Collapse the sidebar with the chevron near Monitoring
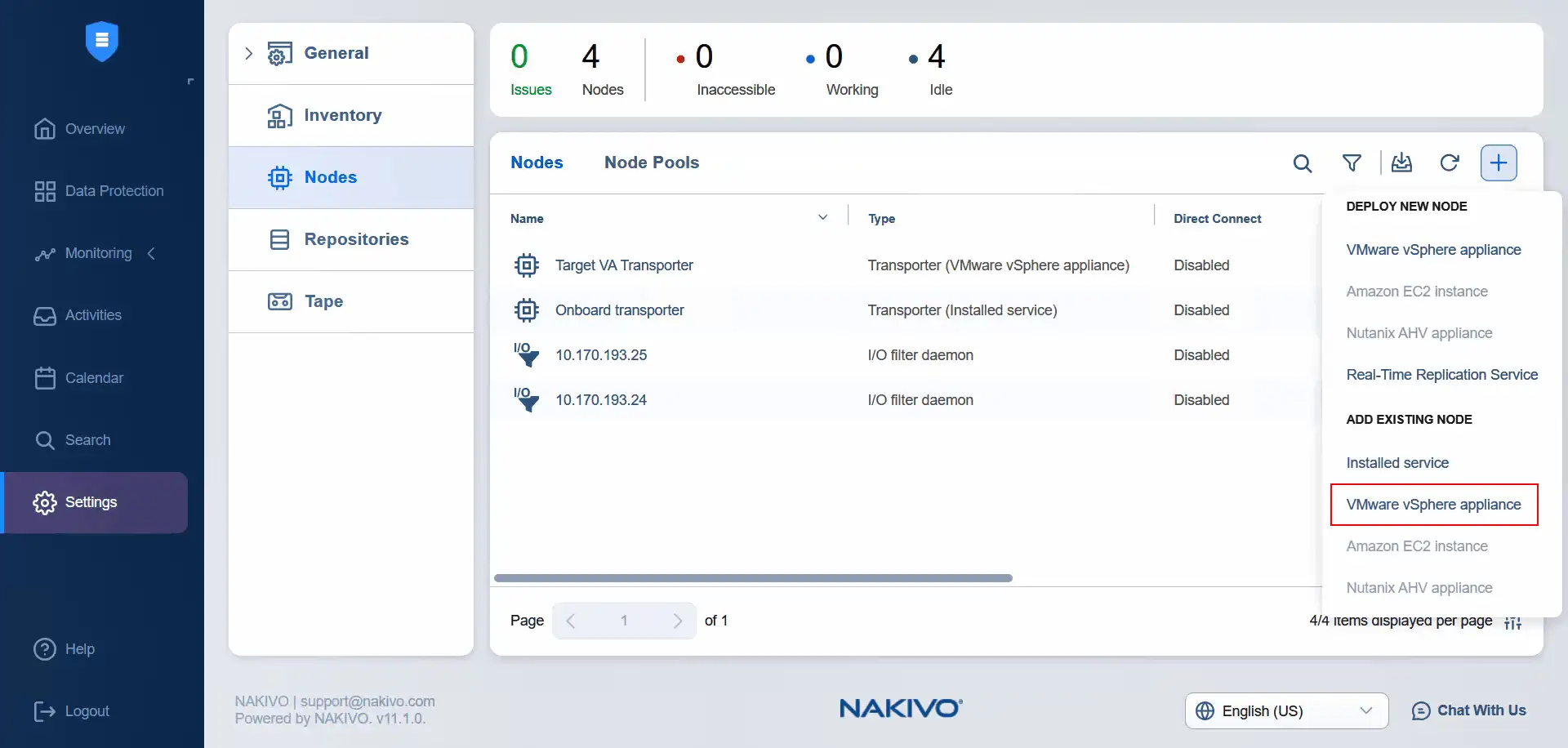Image resolution: width=1568 pixels, height=748 pixels. [152, 254]
